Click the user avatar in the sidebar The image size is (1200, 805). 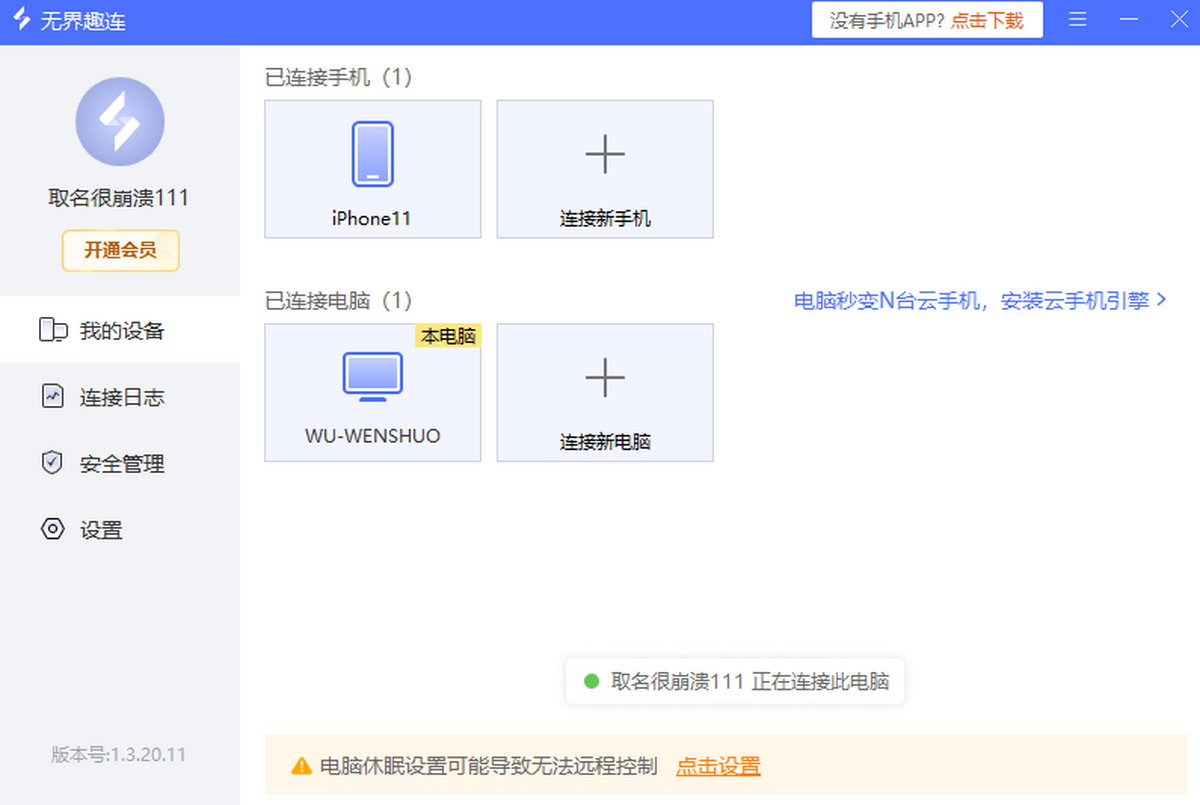(120, 122)
